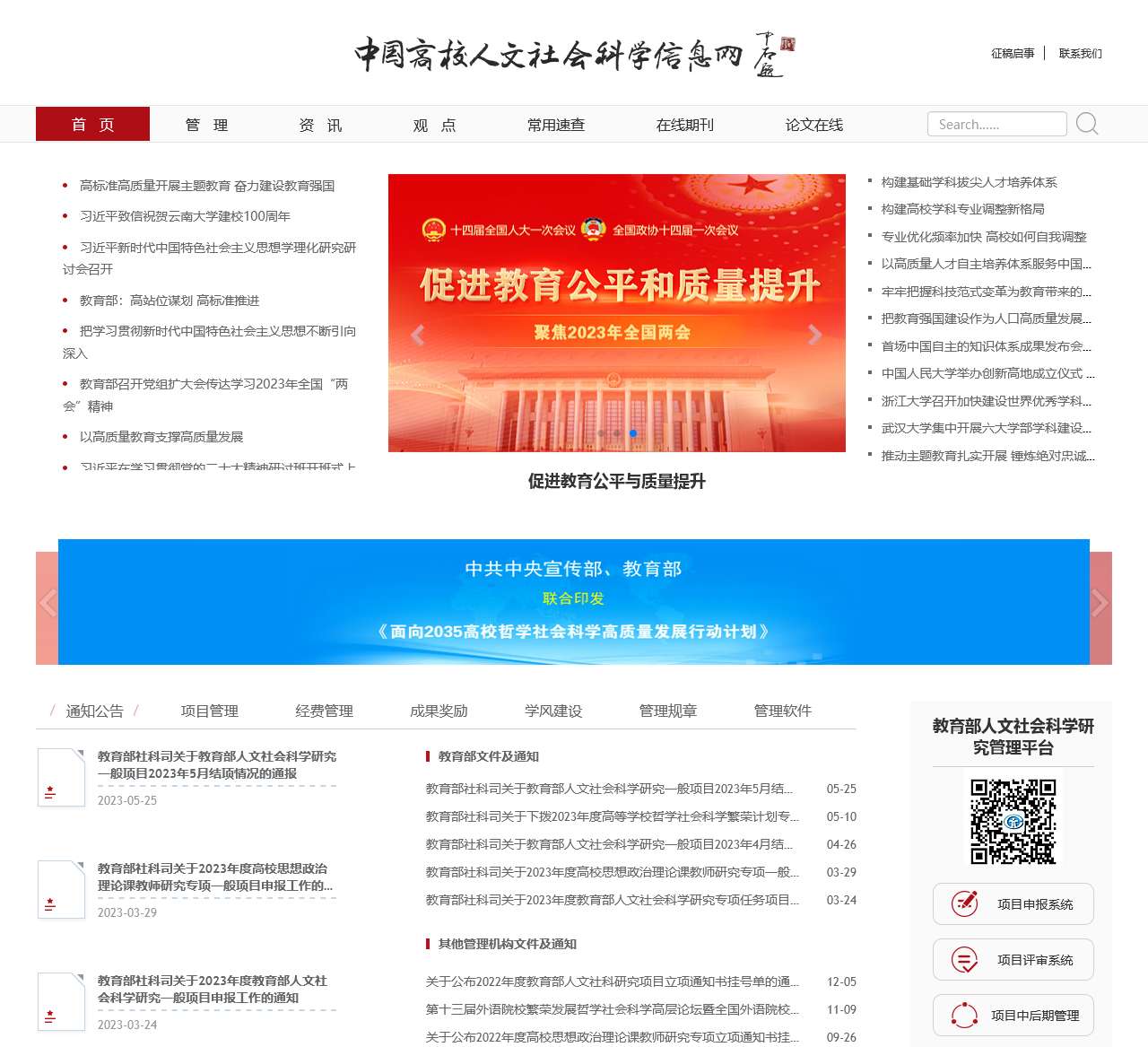This screenshot has width=1148, height=1047.
Task: Click left arrow of blue banner
Action: [48, 603]
